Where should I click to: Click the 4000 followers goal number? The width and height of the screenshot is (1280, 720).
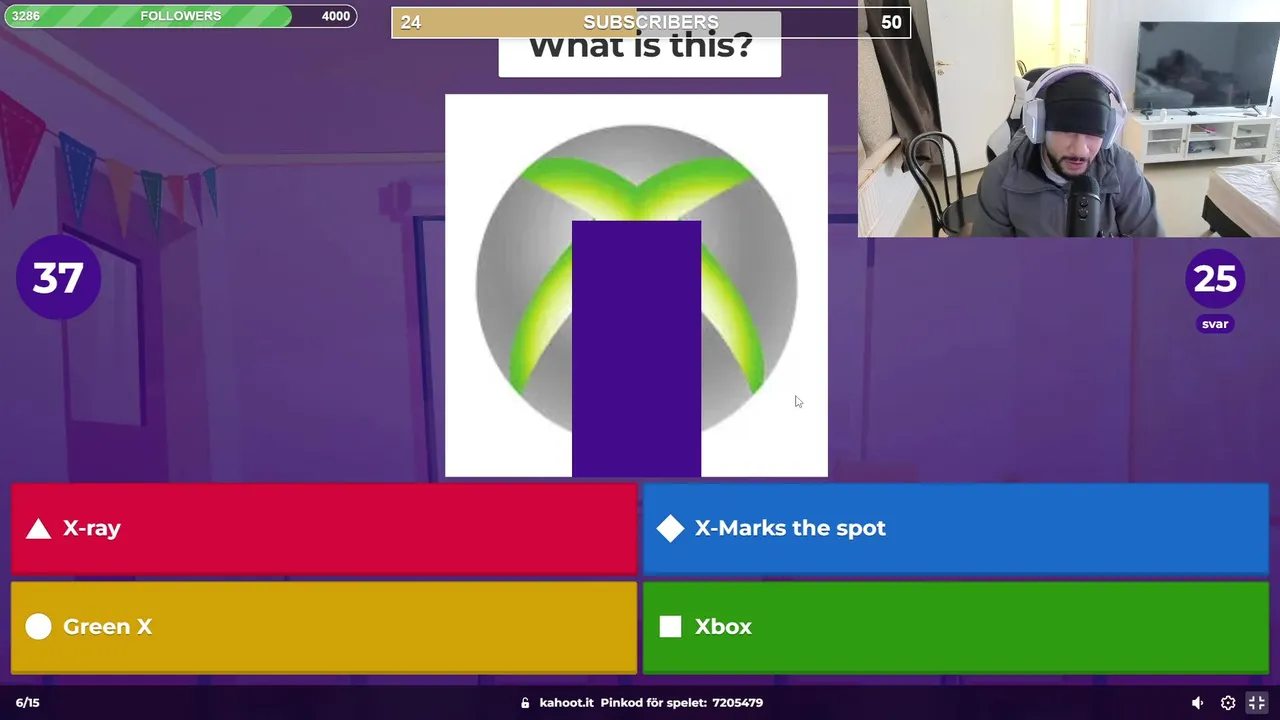point(336,16)
